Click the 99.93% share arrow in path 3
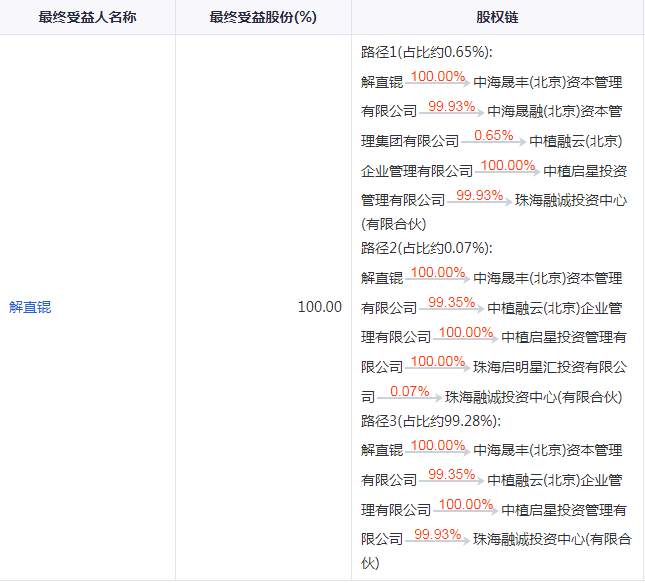 437,536
